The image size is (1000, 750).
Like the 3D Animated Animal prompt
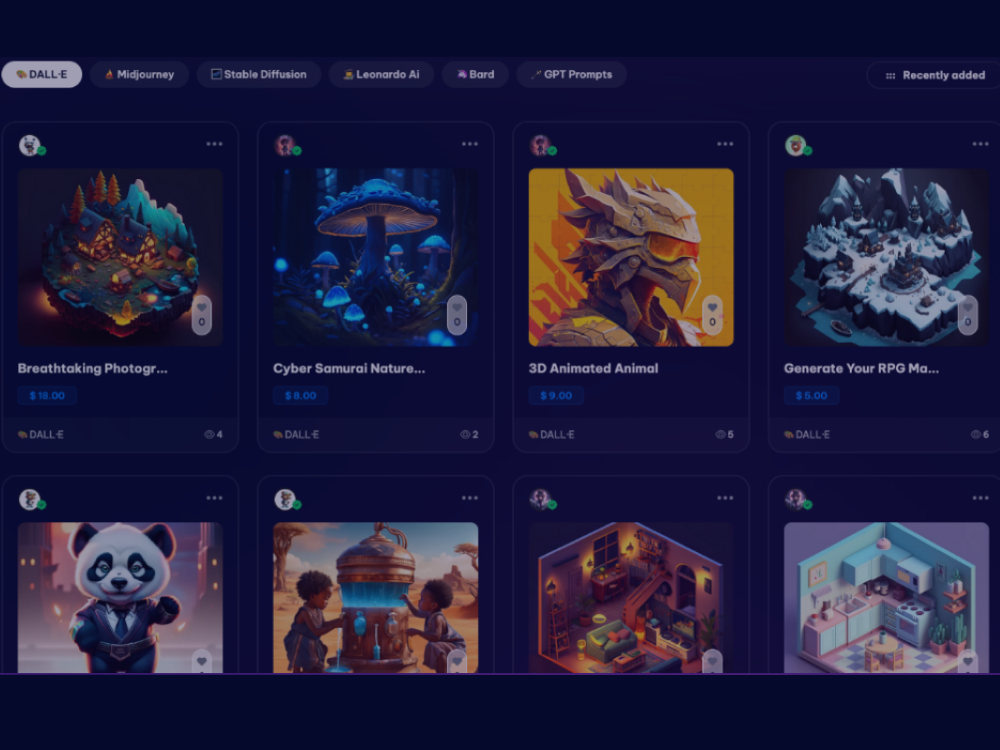point(712,315)
